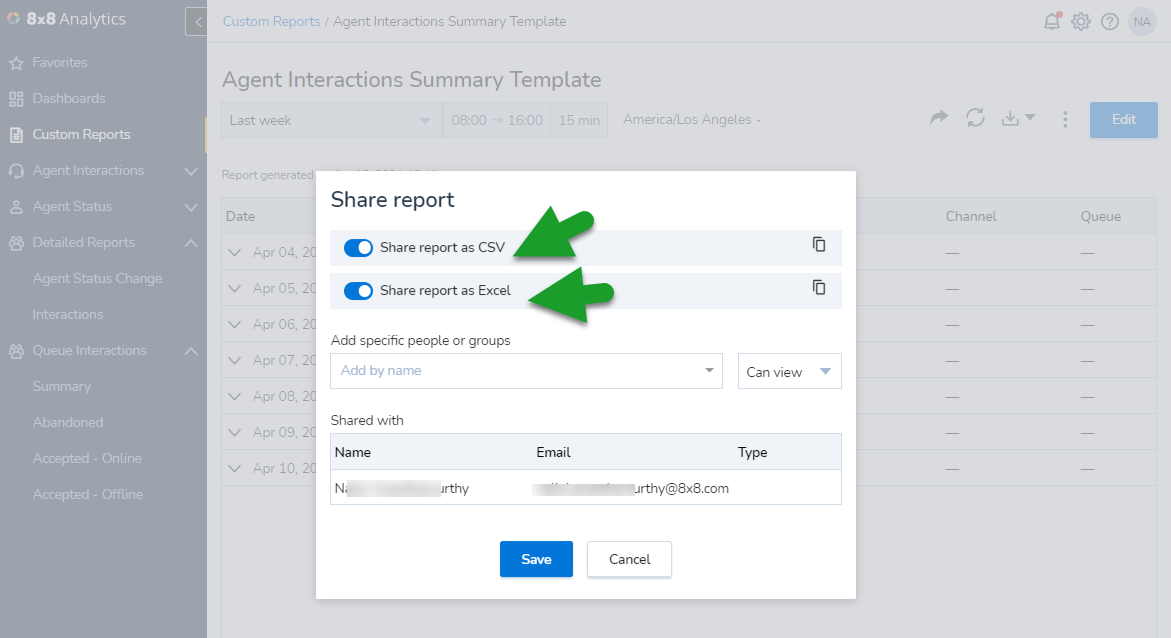Click the Type column in Shared with table
This screenshot has width=1171, height=638.
[752, 452]
